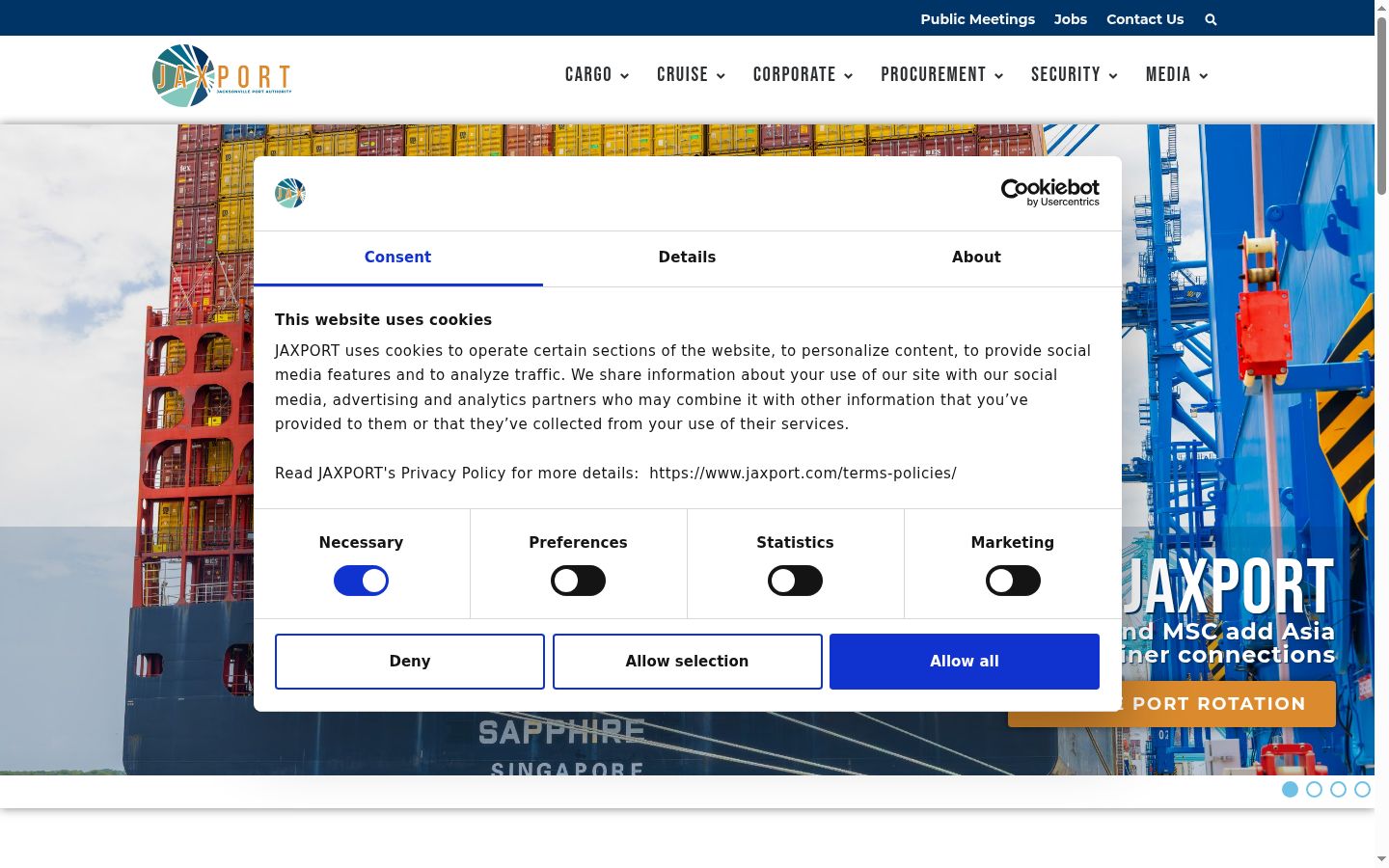Click the Cookiebot by Usercentrics logo

pos(1050,193)
